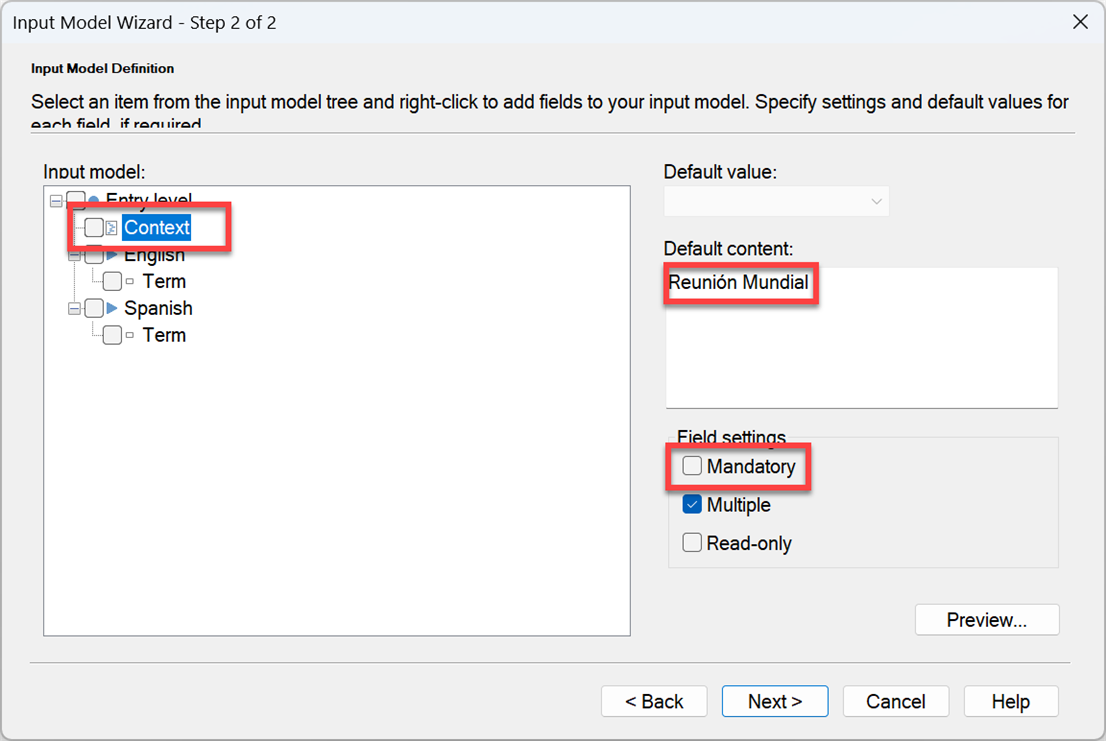The width and height of the screenshot is (1106, 741).
Task: Collapse the Entry level tree node
Action: tap(56, 202)
